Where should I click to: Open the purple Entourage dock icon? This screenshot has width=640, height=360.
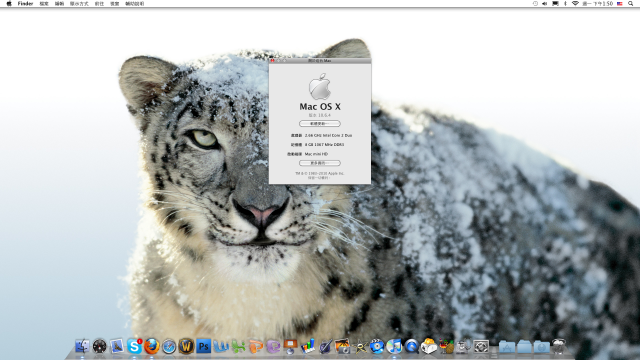click(273, 347)
